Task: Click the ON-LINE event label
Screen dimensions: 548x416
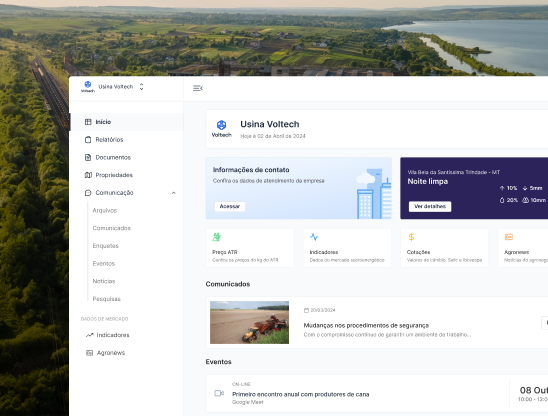Action: (x=241, y=384)
